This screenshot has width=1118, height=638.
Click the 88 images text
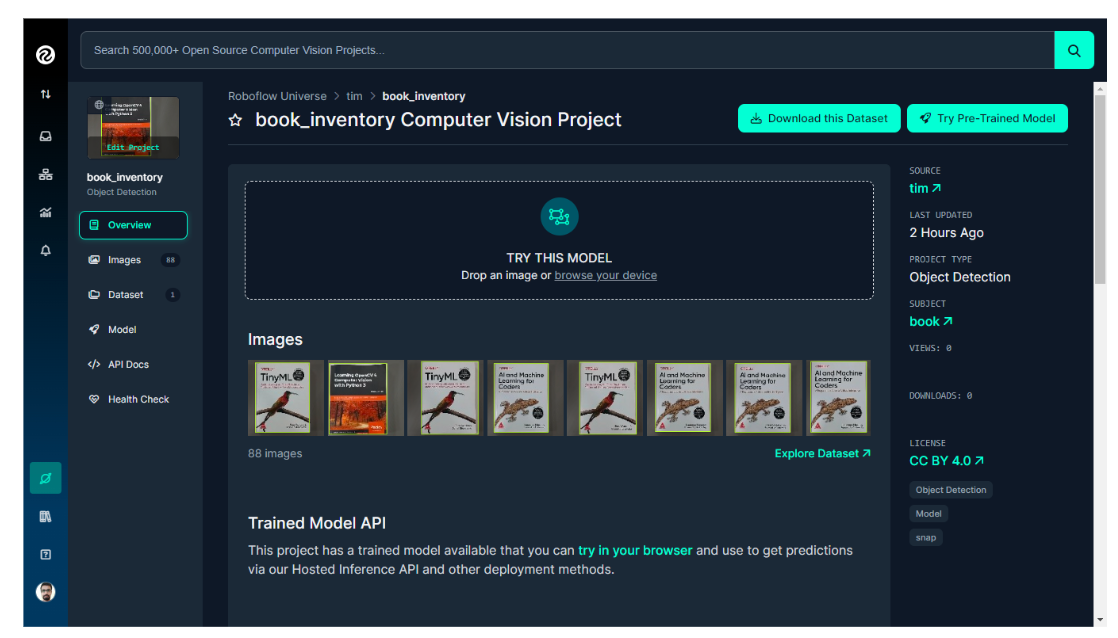coord(275,453)
